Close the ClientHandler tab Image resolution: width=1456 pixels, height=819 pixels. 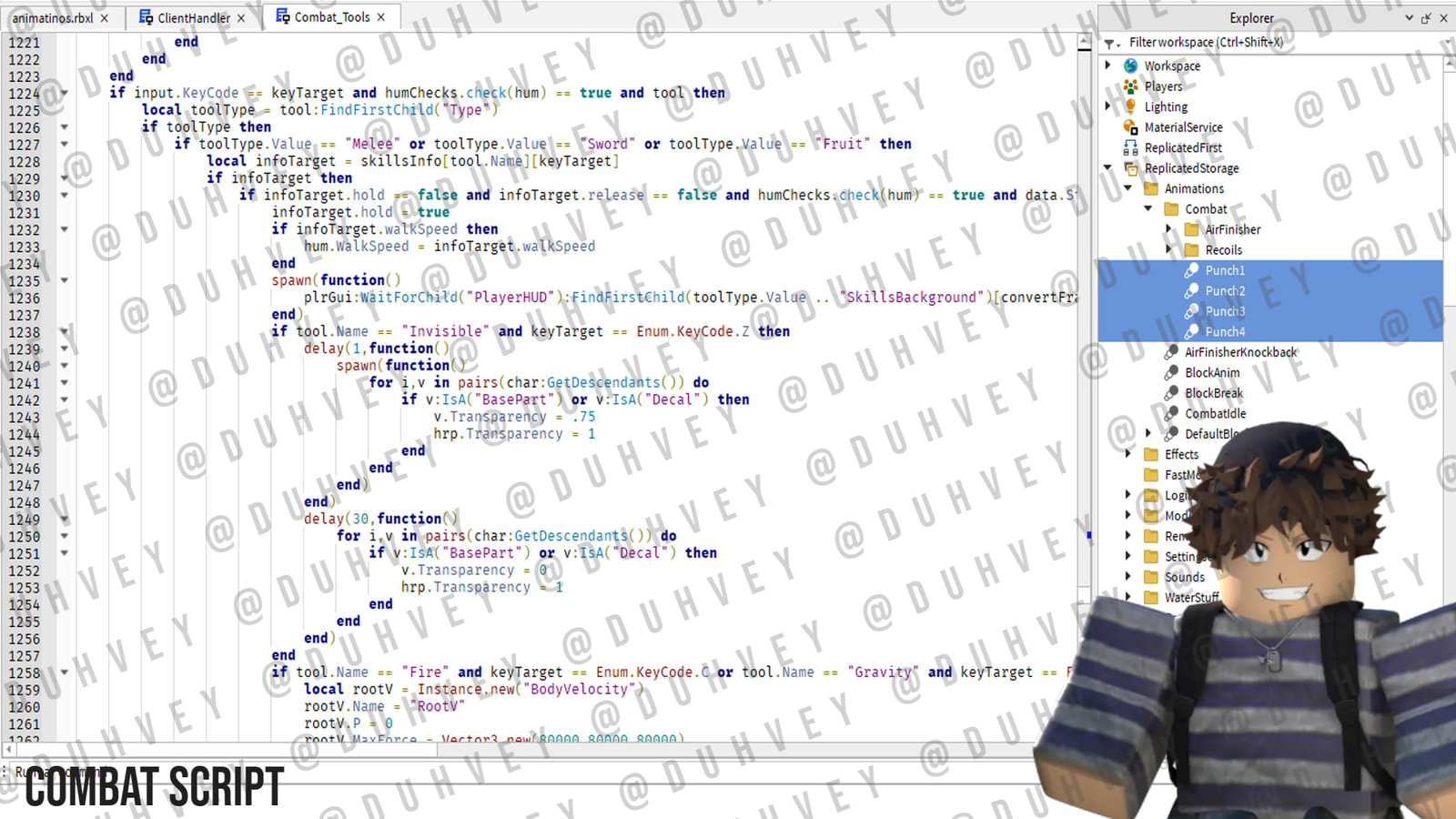coord(241,18)
